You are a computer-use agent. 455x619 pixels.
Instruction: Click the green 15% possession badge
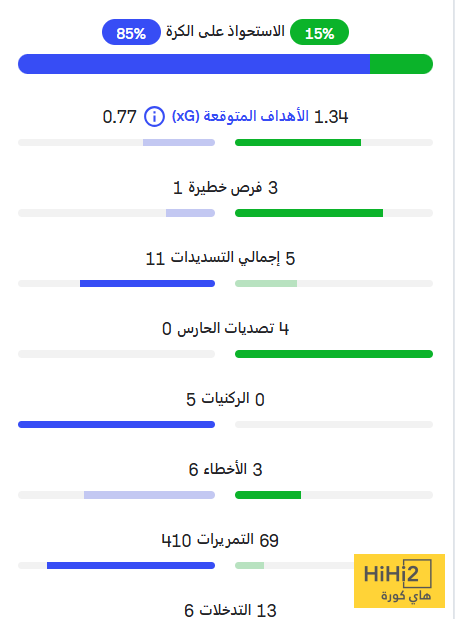point(320,32)
